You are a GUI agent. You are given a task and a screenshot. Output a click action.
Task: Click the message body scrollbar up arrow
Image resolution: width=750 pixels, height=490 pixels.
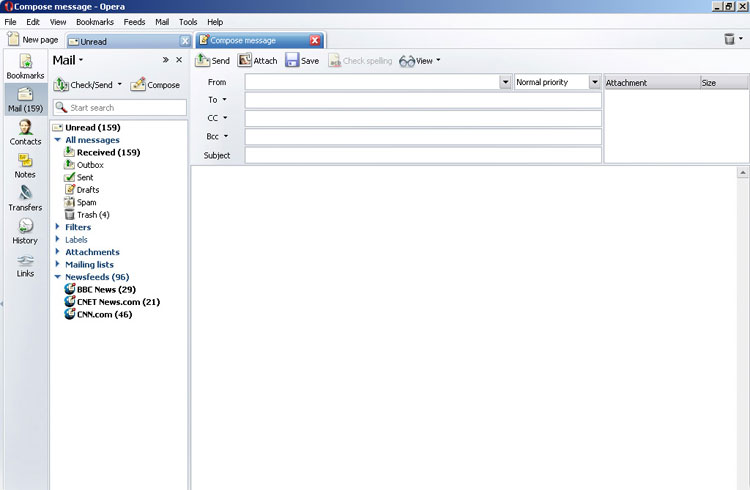click(x=742, y=172)
